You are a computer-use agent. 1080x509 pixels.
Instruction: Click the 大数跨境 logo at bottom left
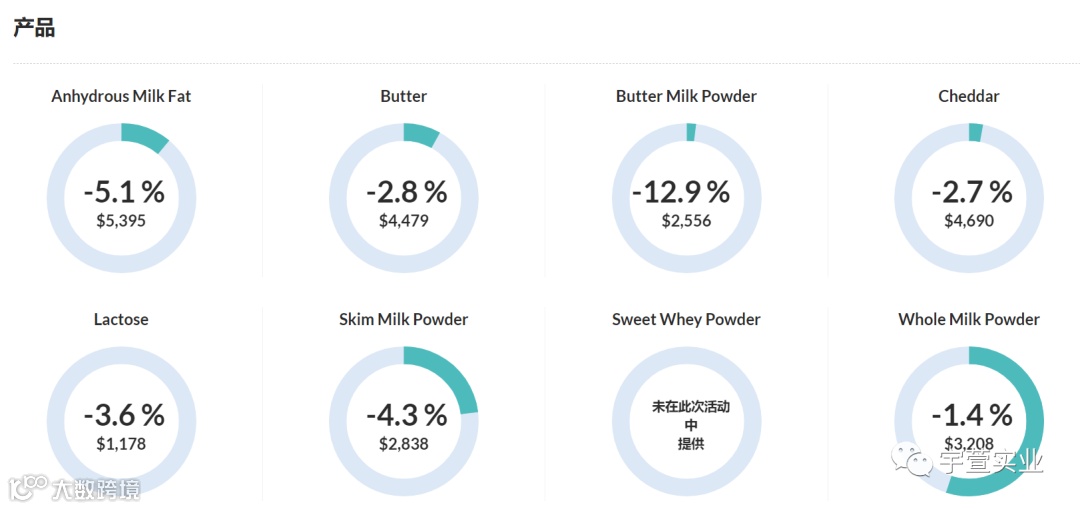click(x=74, y=489)
